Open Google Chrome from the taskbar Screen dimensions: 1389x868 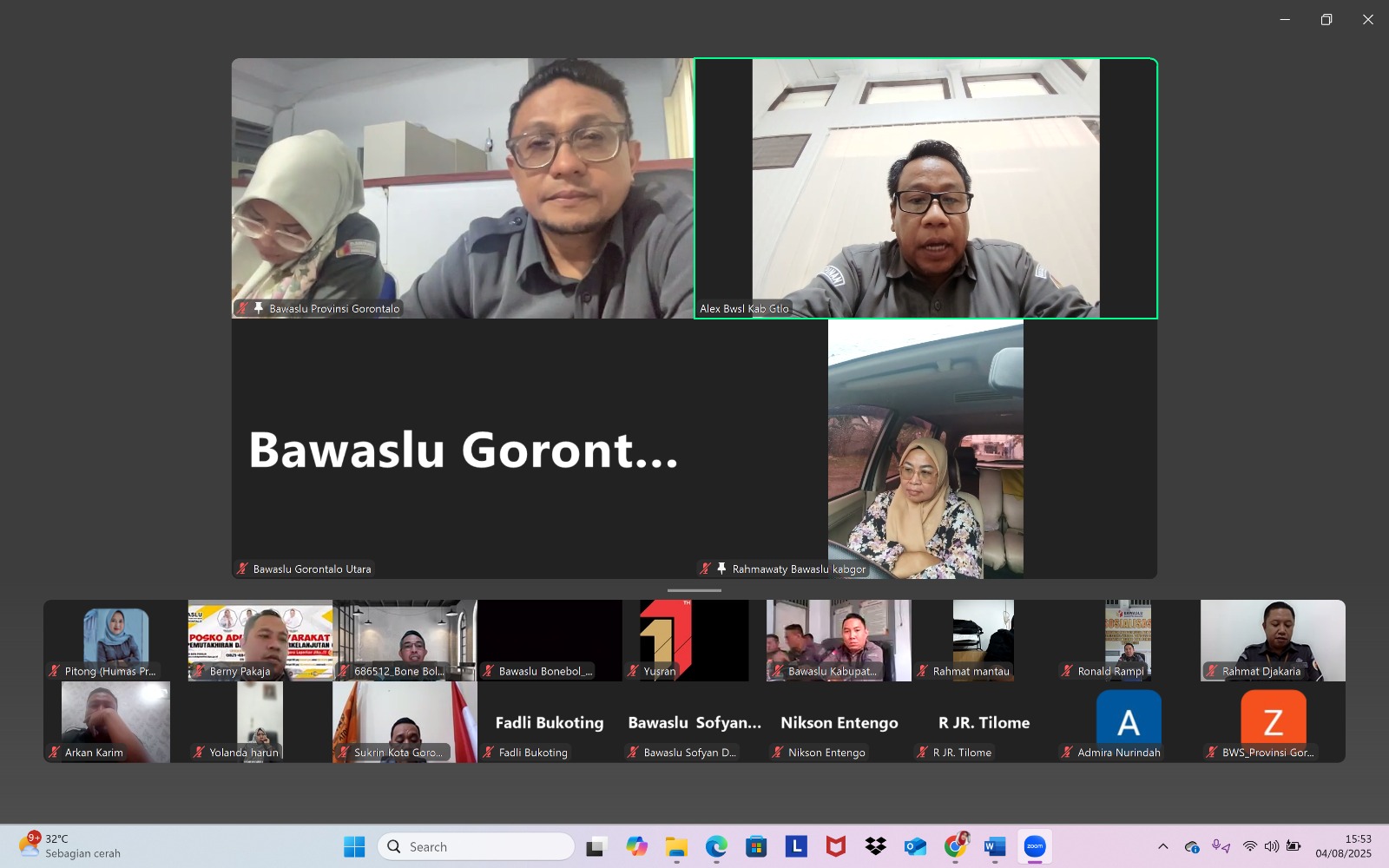coord(955,846)
